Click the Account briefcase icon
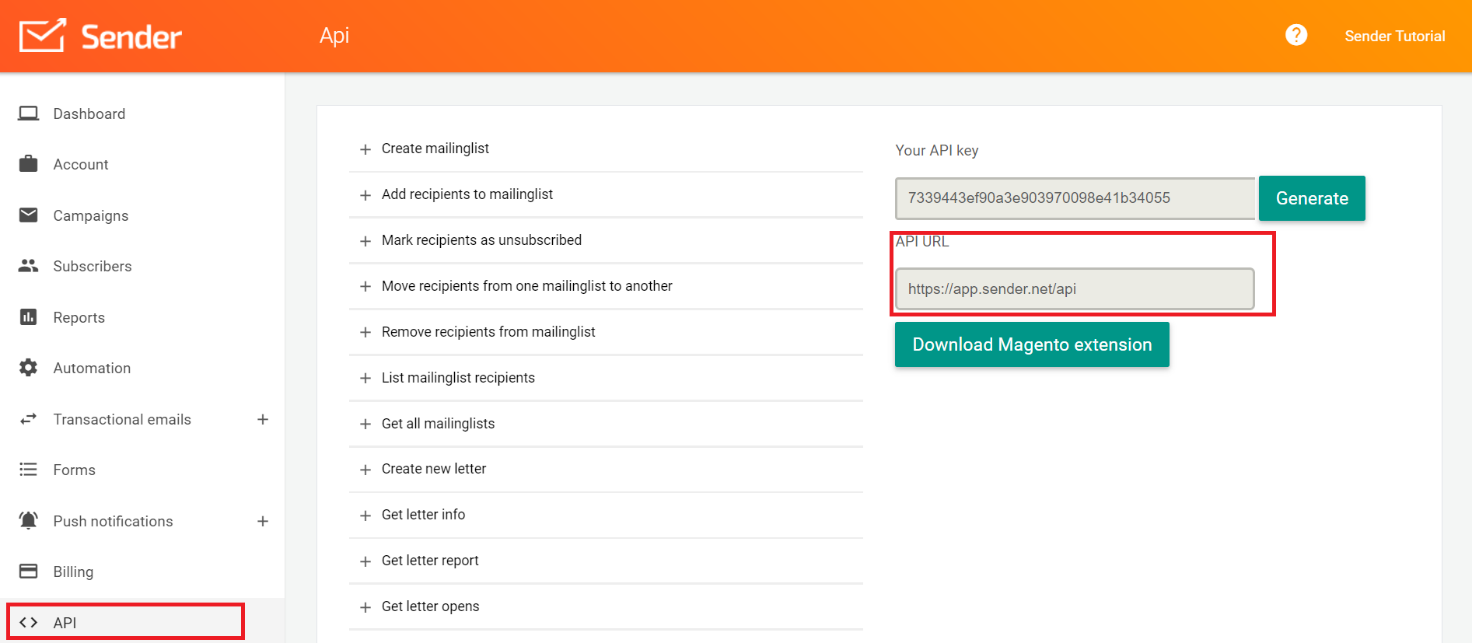Screen dimensions: 1472x643 [28, 164]
